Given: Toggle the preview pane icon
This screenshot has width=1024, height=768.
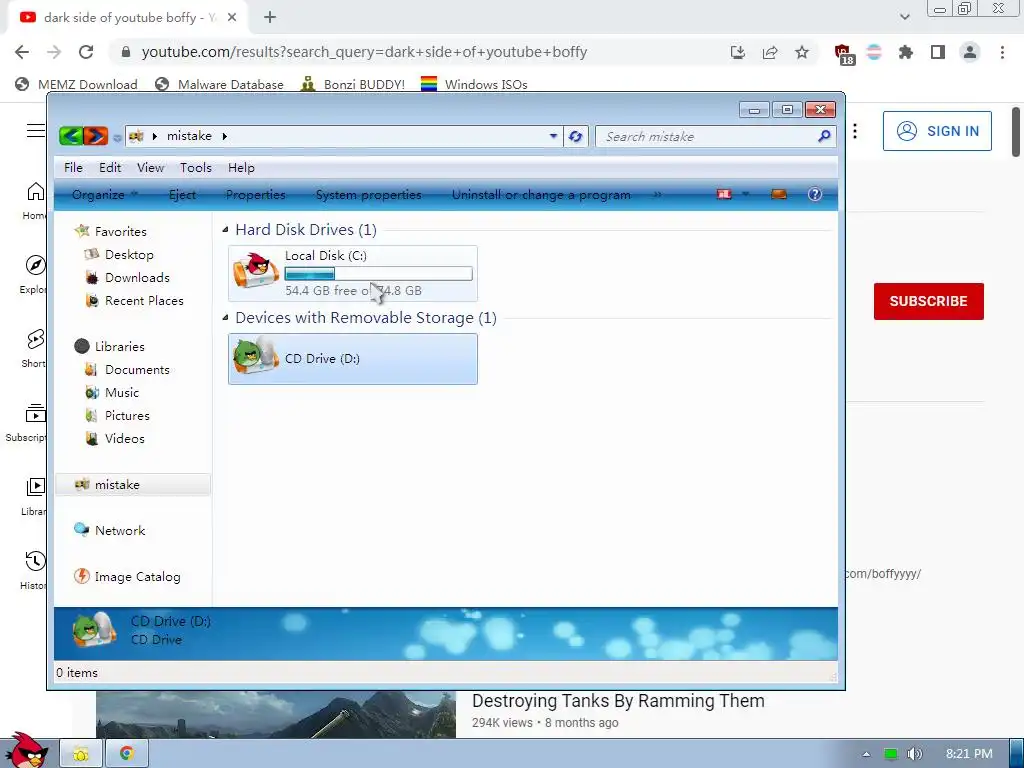Looking at the screenshot, I should click(778, 195).
